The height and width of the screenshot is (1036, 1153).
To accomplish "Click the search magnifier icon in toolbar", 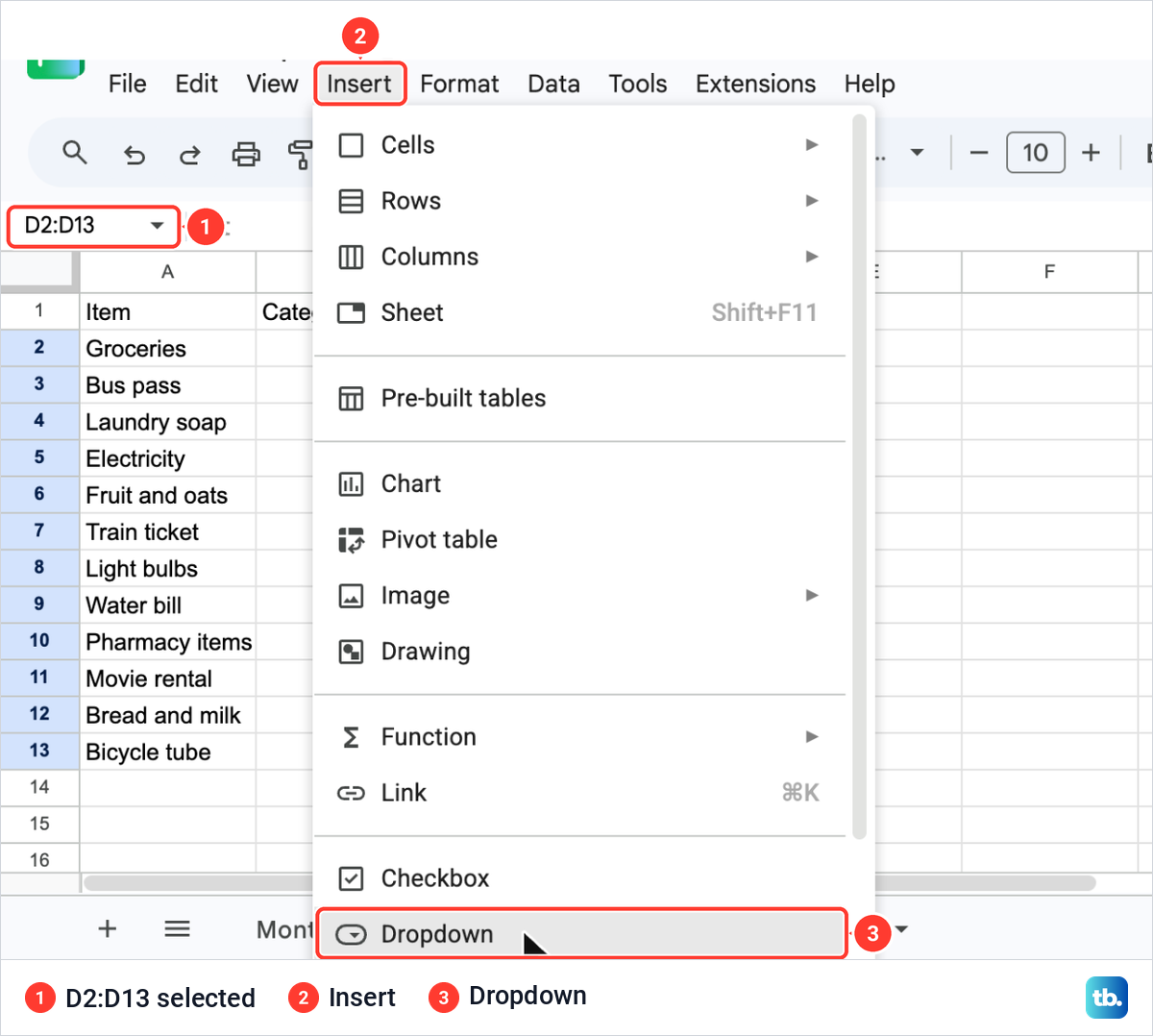I will pos(75,153).
